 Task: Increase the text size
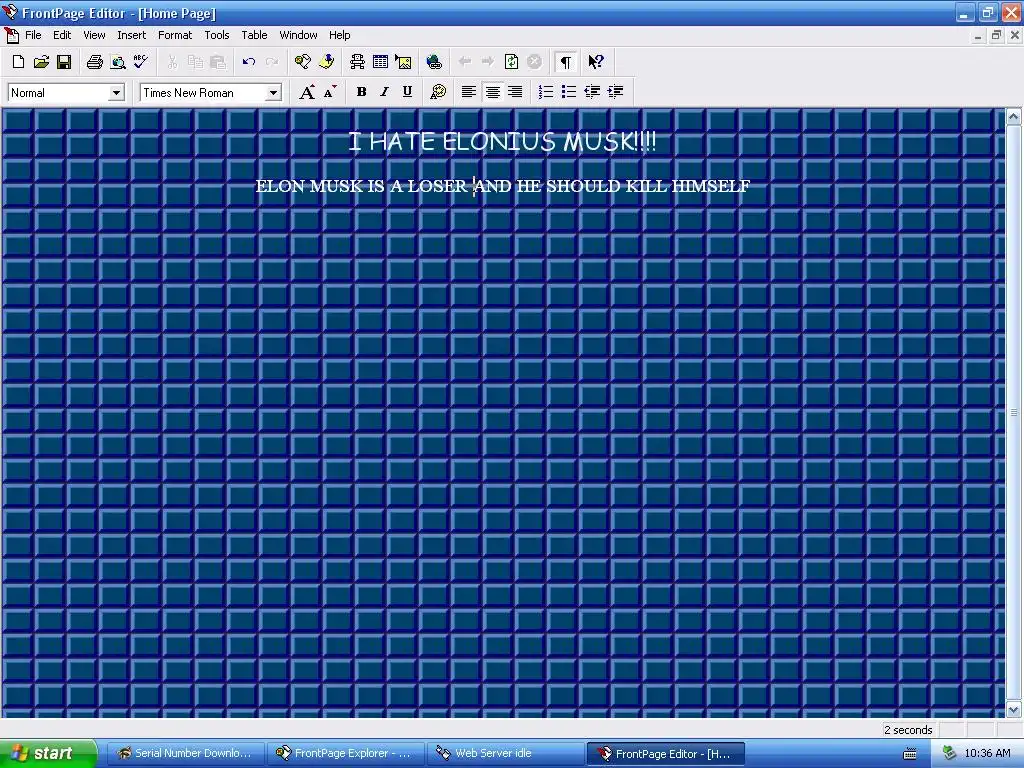tap(306, 92)
